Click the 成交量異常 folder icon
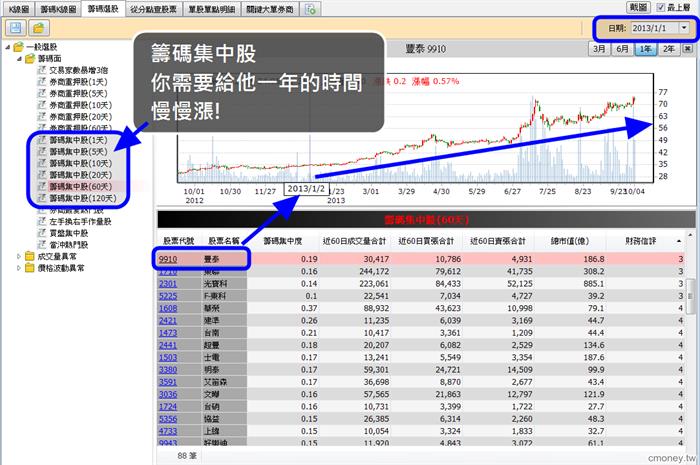The height and width of the screenshot is (465, 700). click(30, 256)
